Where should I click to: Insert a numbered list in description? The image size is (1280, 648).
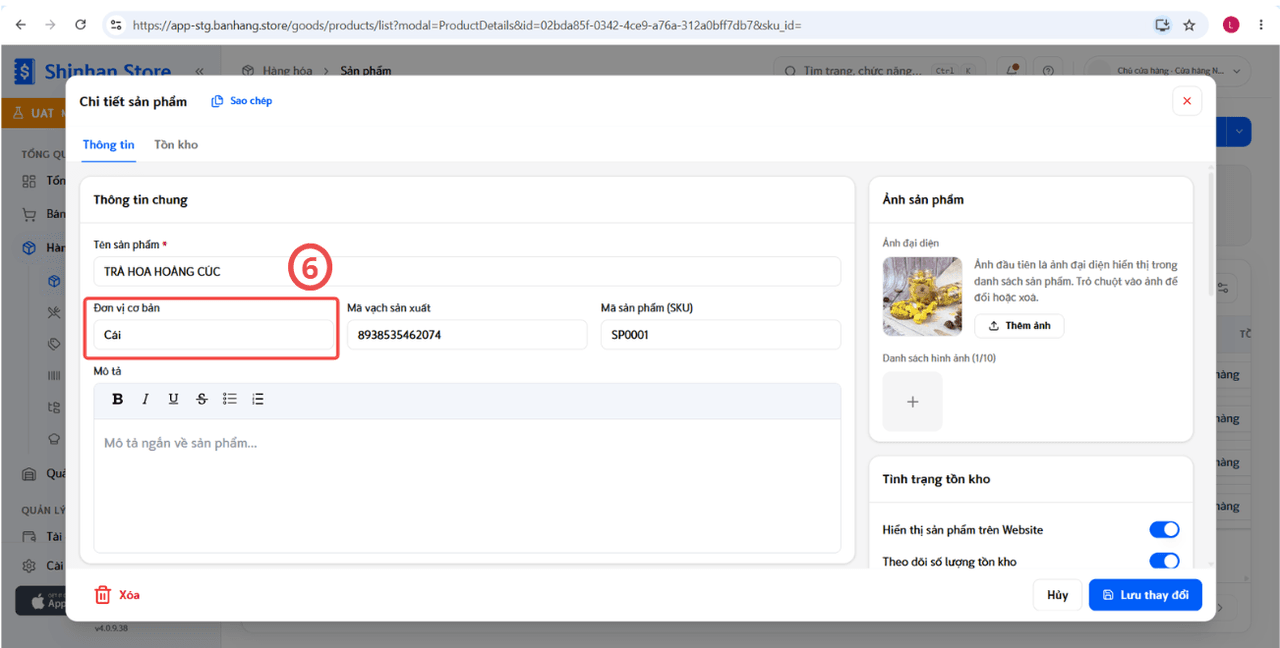[257, 399]
